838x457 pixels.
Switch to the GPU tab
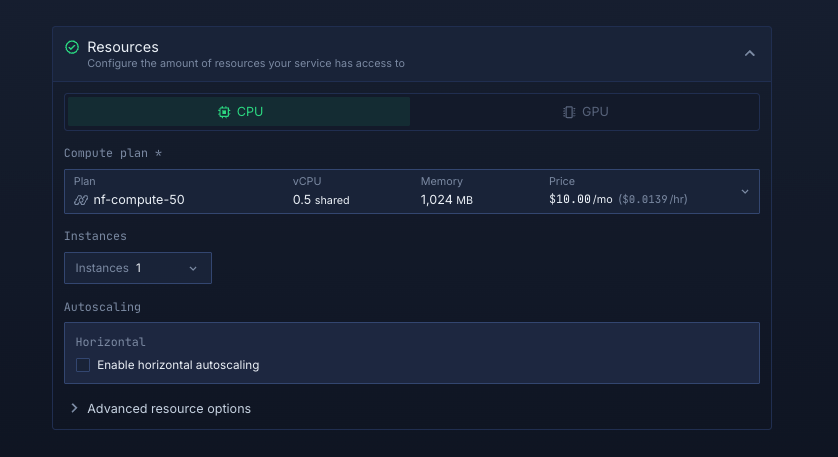585,112
